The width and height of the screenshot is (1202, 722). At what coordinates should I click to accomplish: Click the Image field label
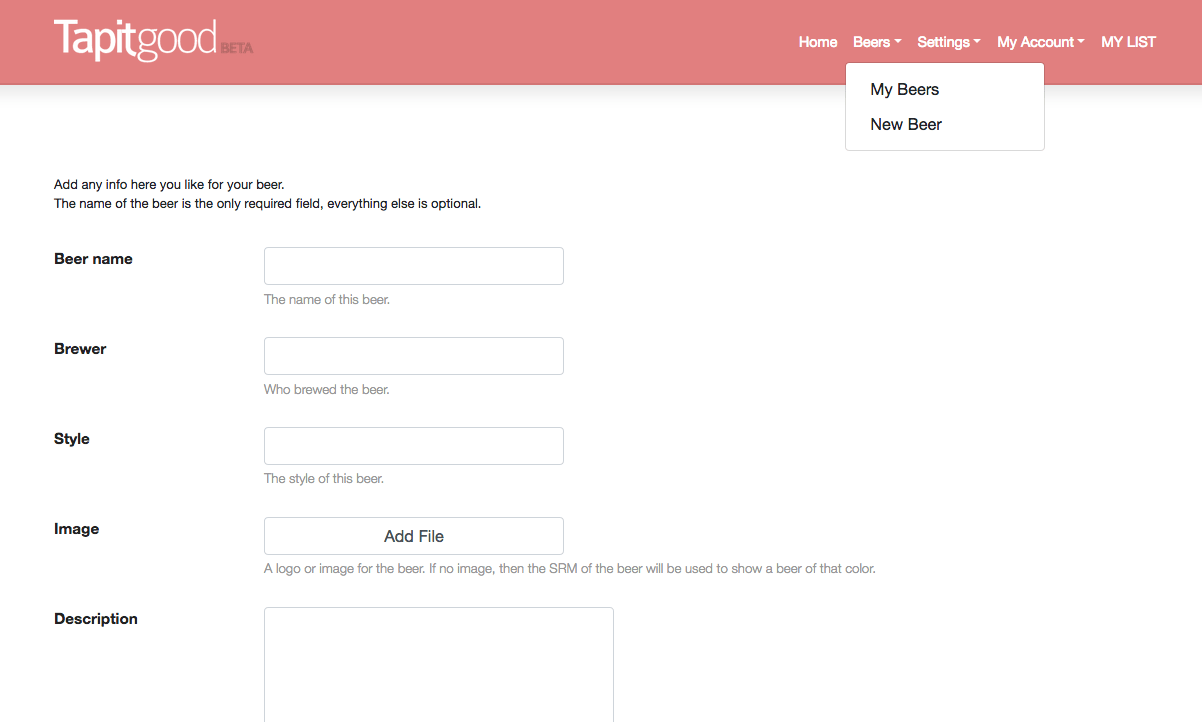76,529
